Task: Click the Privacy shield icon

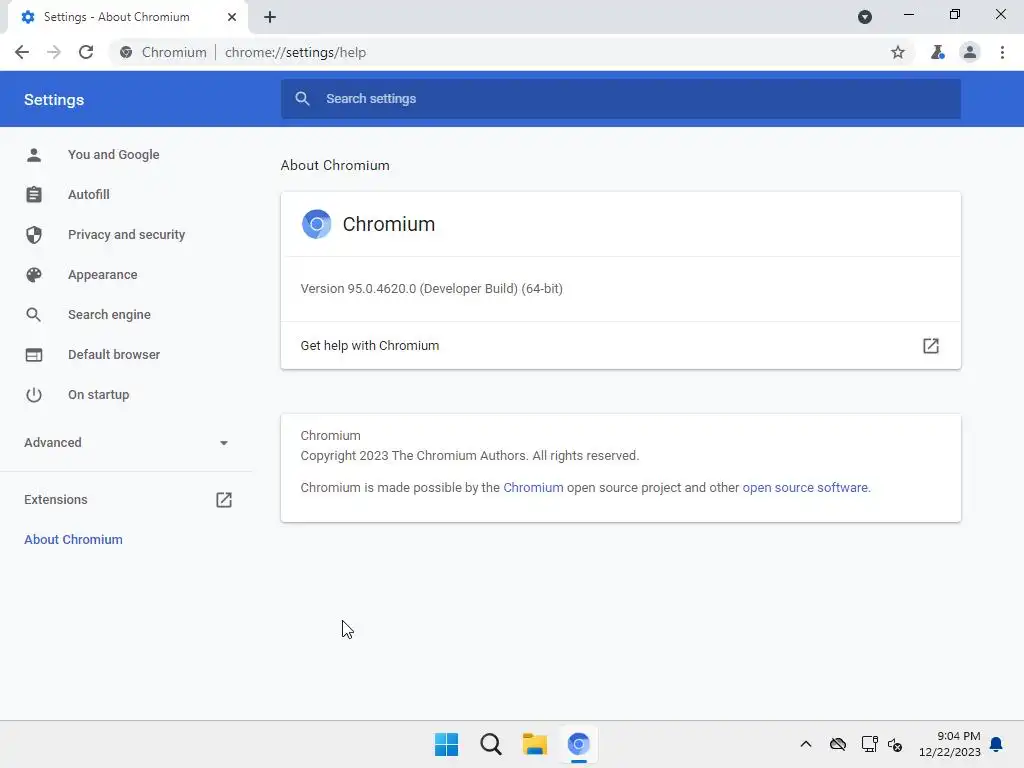Action: pos(34,234)
